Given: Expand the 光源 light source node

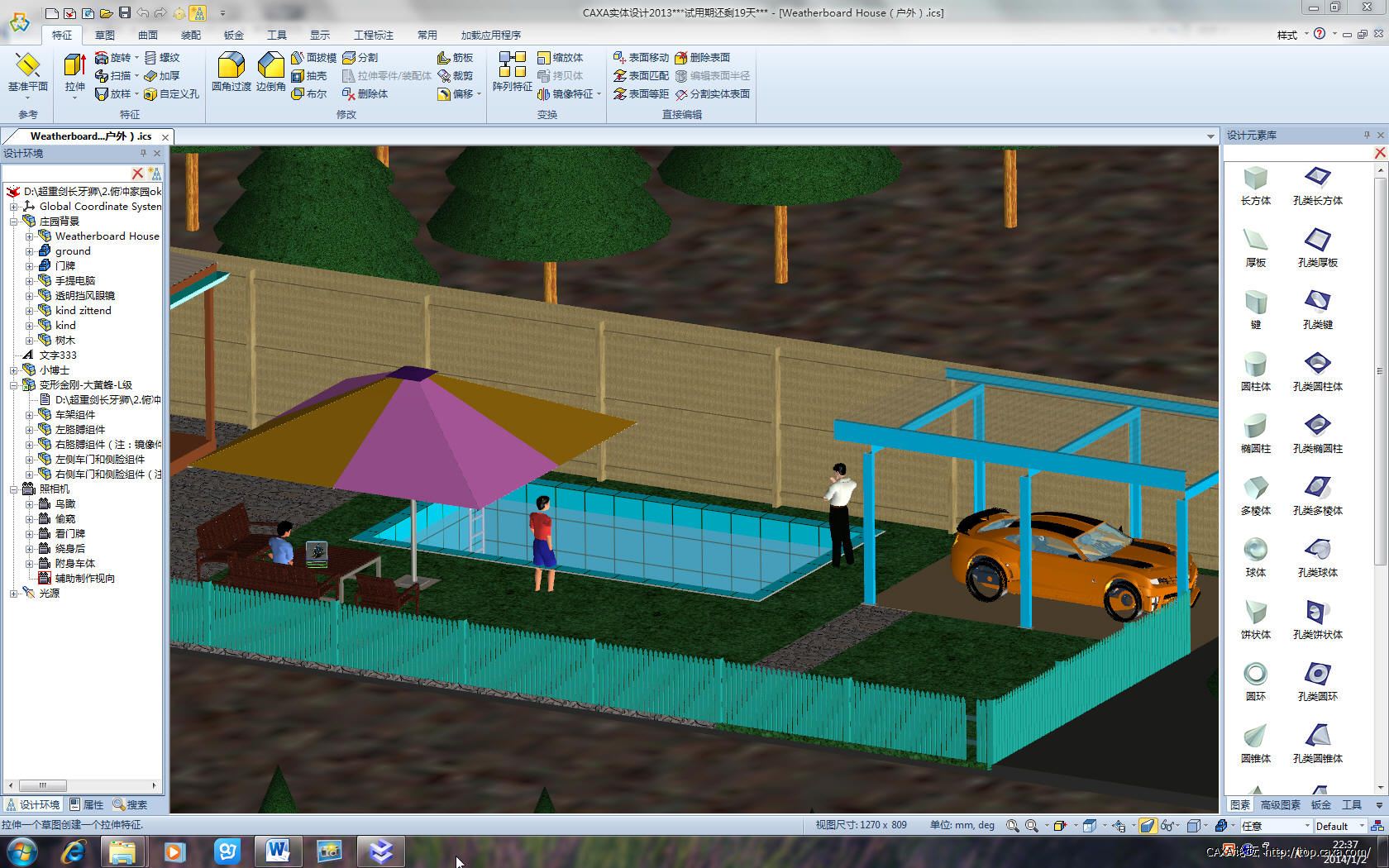Looking at the screenshot, I should [x=14, y=594].
